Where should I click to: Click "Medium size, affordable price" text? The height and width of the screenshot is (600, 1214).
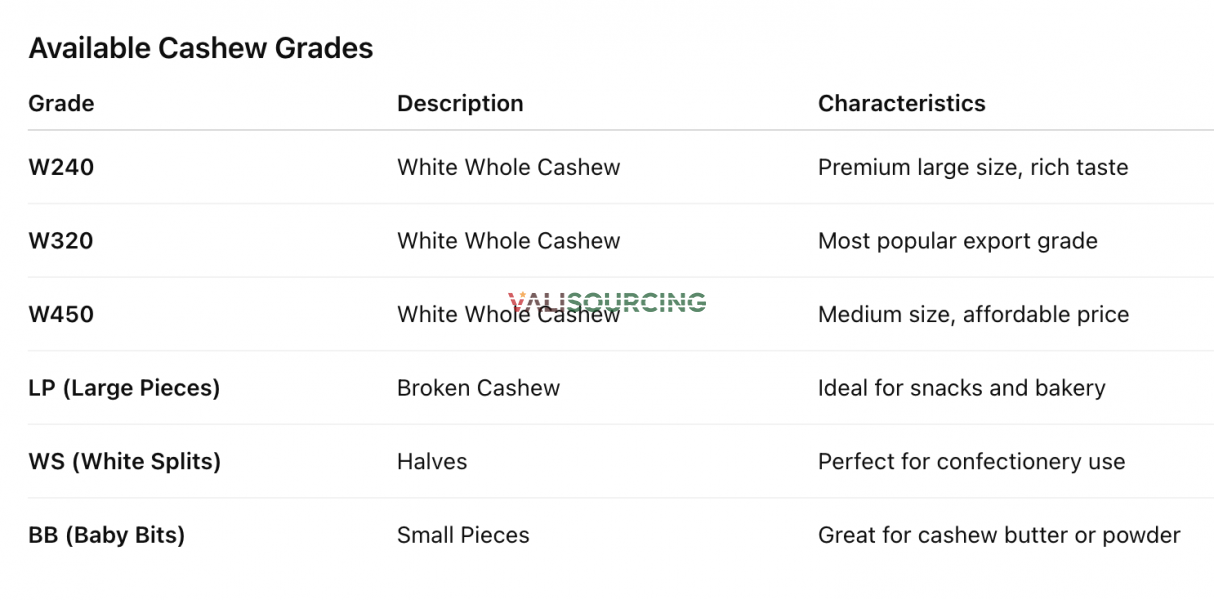coord(973,315)
